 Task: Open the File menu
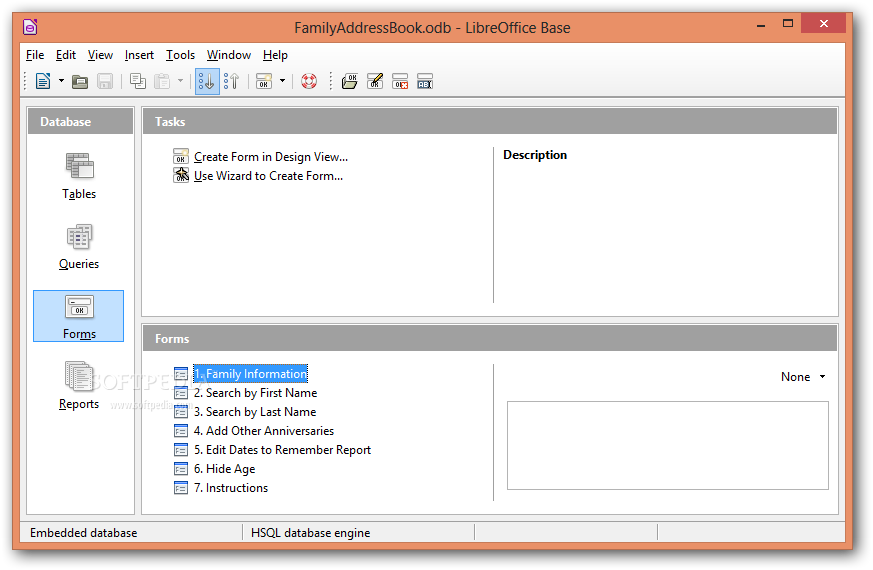[35, 55]
